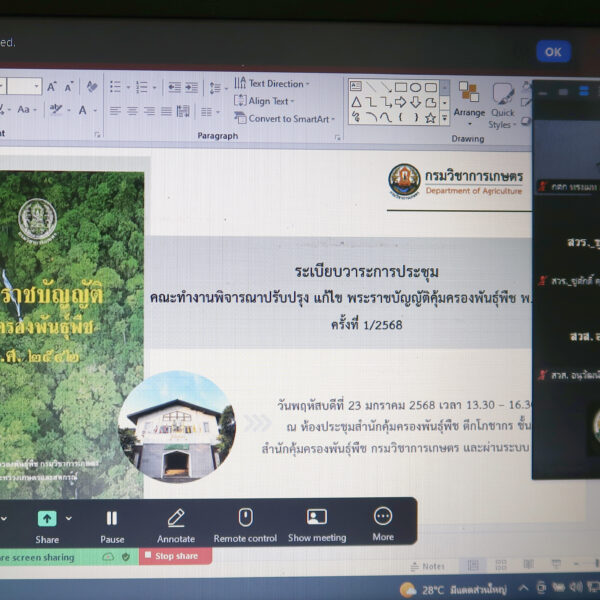Screen dimensions: 600x600
Task: Click the Show meeting icon
Action: 317,517
